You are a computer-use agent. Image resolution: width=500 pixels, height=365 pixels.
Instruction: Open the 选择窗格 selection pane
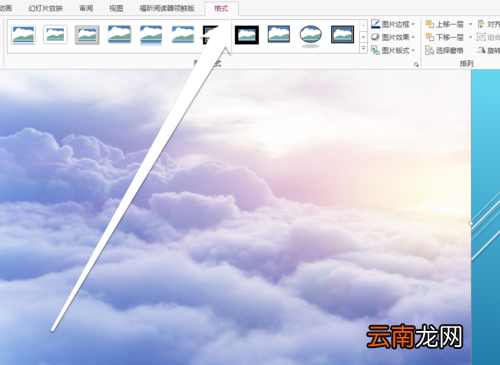coord(444,50)
